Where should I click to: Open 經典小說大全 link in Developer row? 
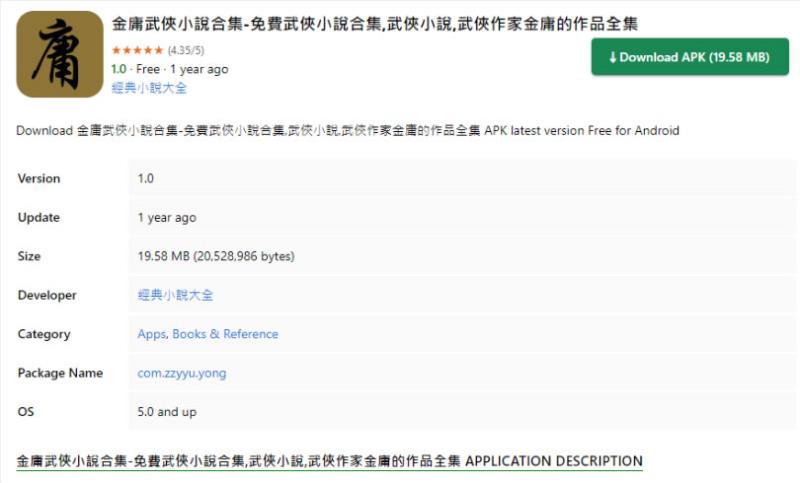pyautogui.click(x=175, y=295)
